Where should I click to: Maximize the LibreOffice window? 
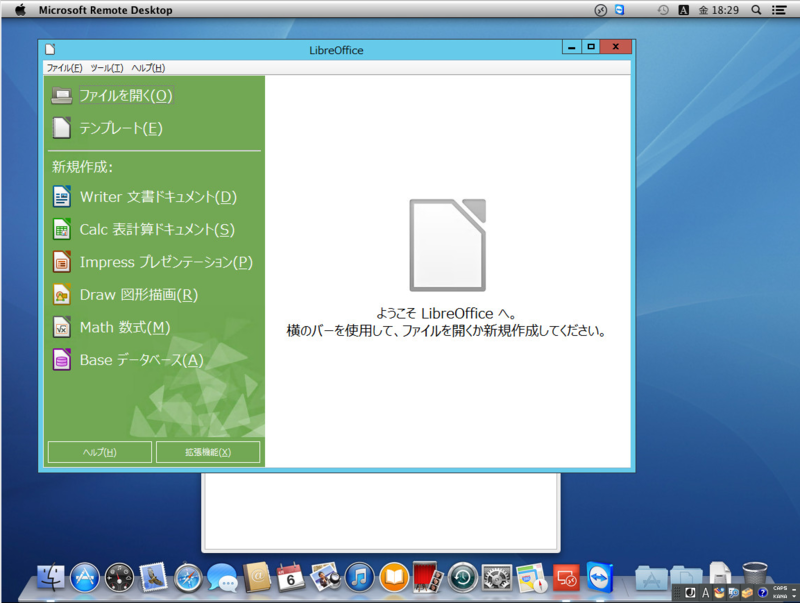591,47
